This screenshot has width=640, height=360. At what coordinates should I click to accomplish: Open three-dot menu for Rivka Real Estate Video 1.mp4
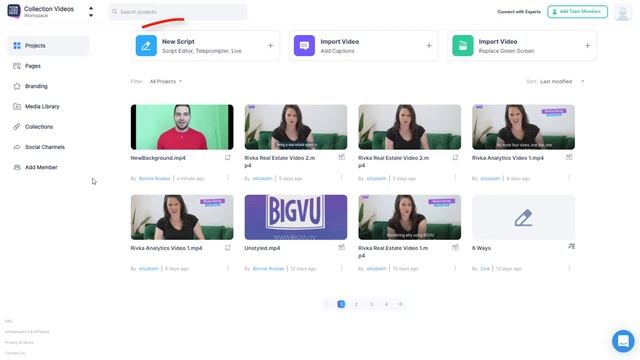pyautogui.click(x=456, y=268)
